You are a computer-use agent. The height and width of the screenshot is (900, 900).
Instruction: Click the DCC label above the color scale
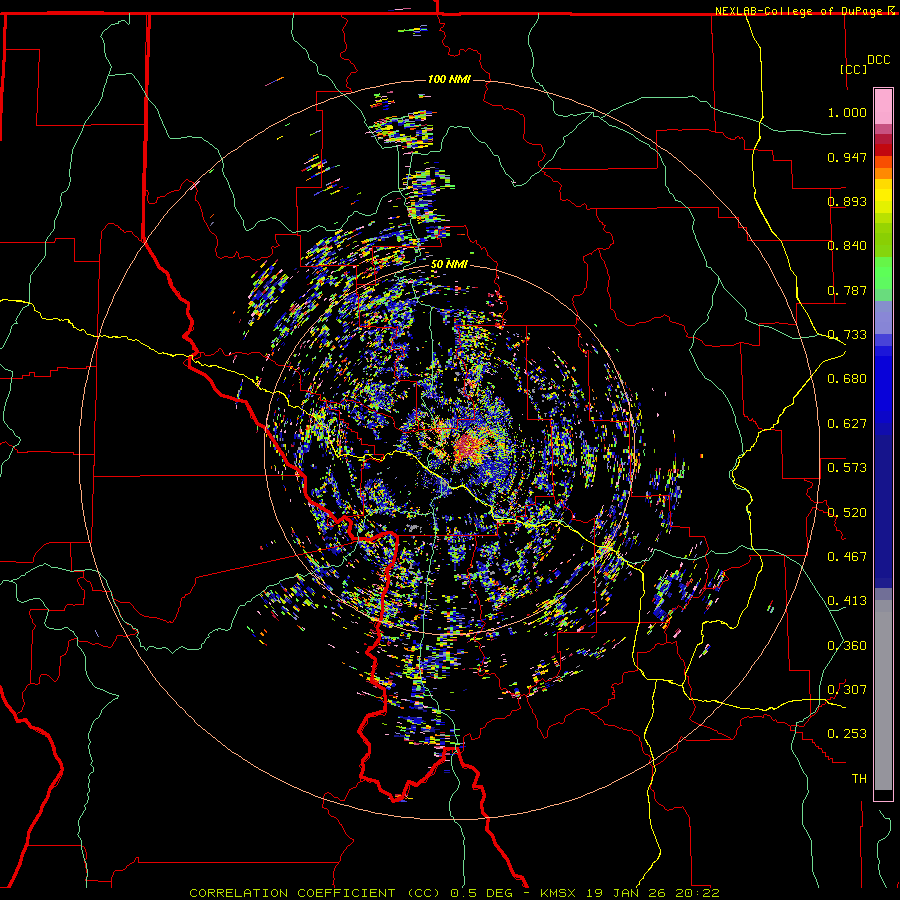coord(879,60)
